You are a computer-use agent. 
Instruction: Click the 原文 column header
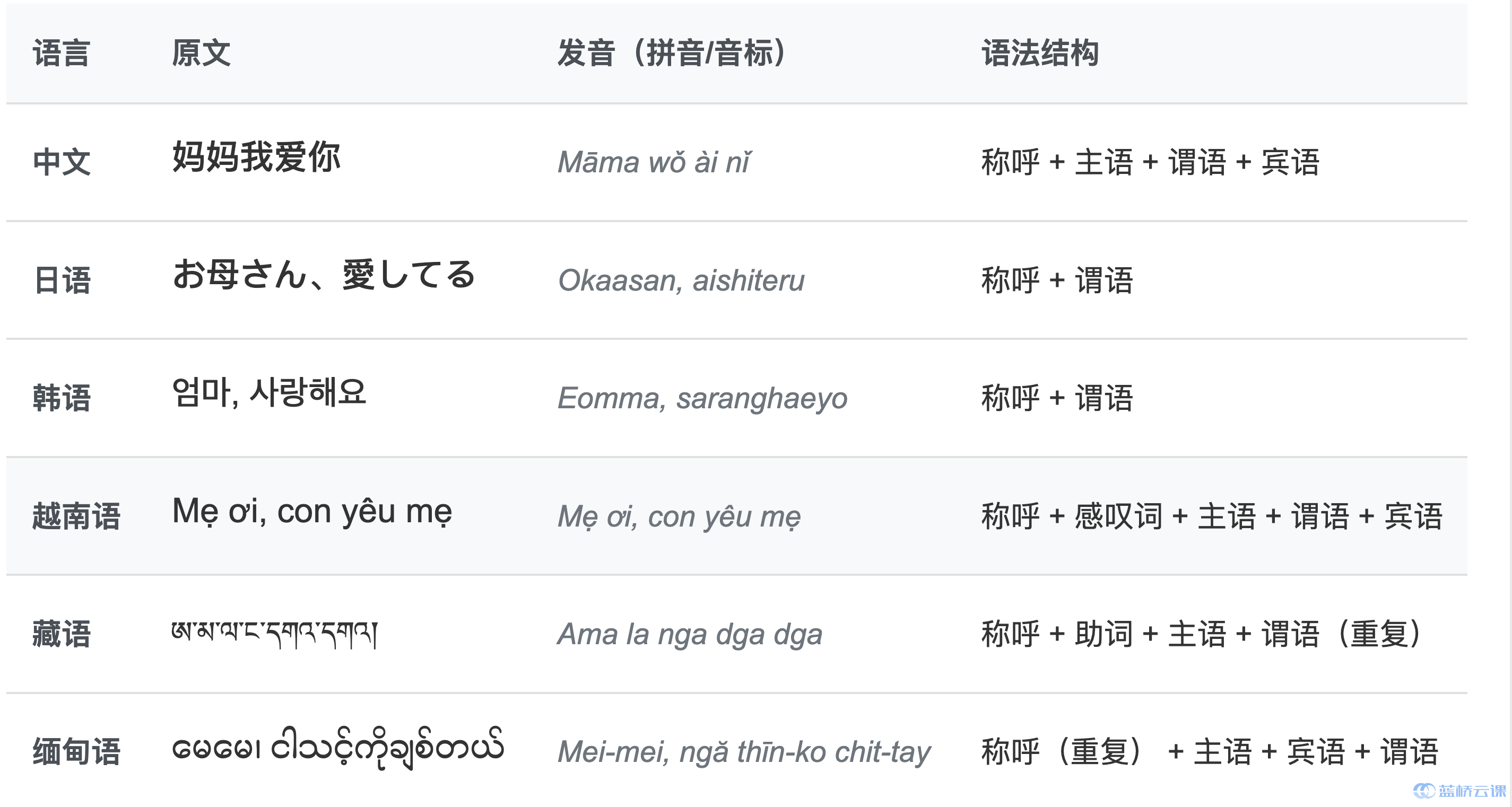[x=201, y=54]
